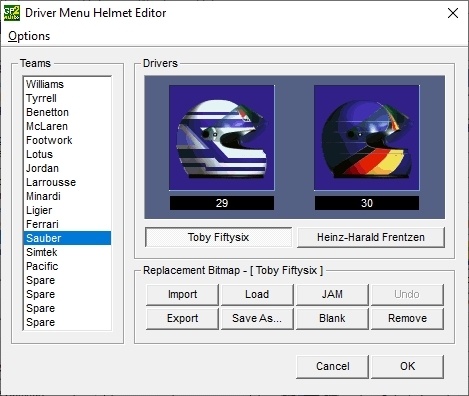Select Benetton in the Teams list

click(x=67, y=112)
